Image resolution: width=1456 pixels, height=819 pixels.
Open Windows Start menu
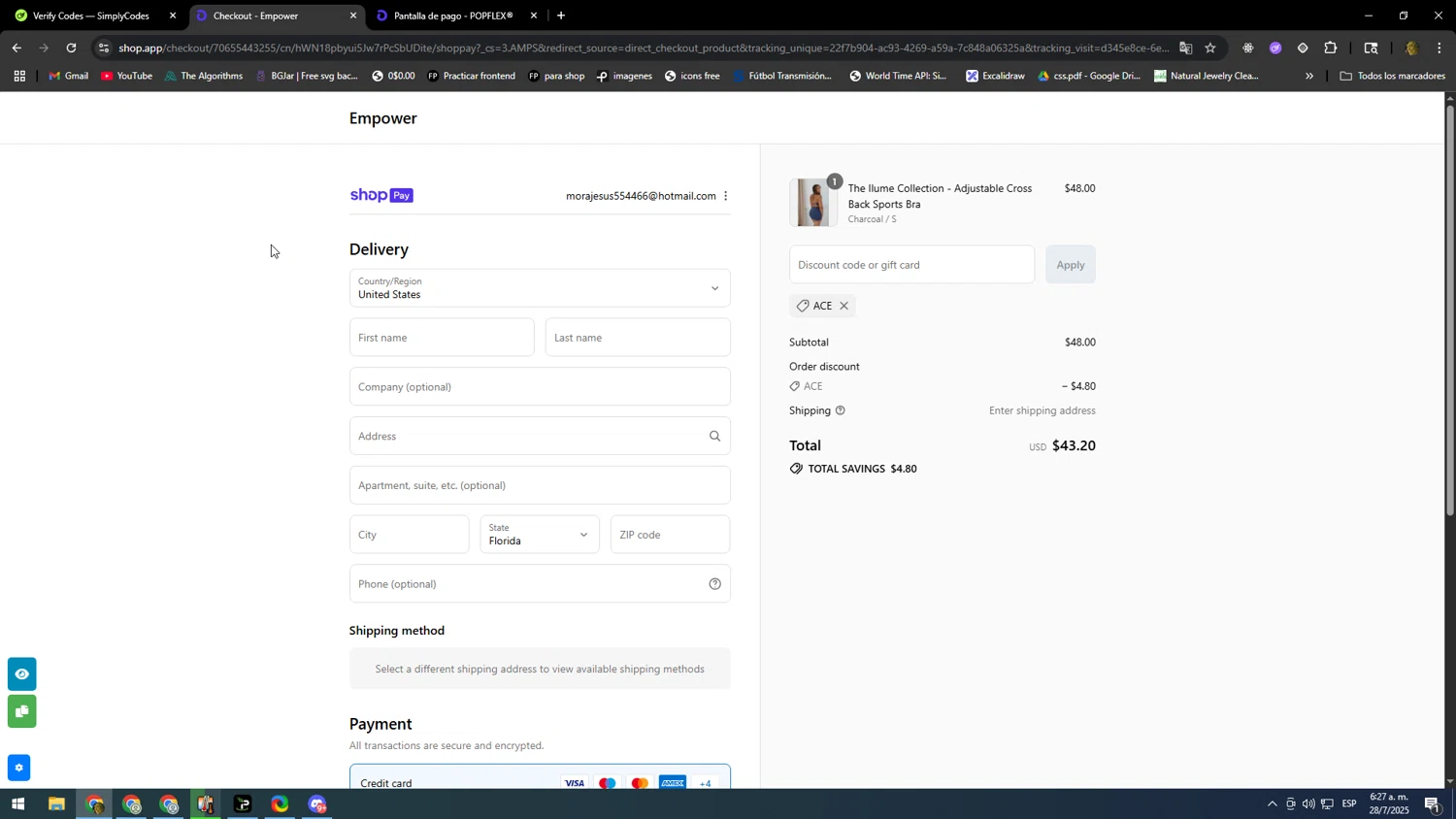pyautogui.click(x=17, y=804)
